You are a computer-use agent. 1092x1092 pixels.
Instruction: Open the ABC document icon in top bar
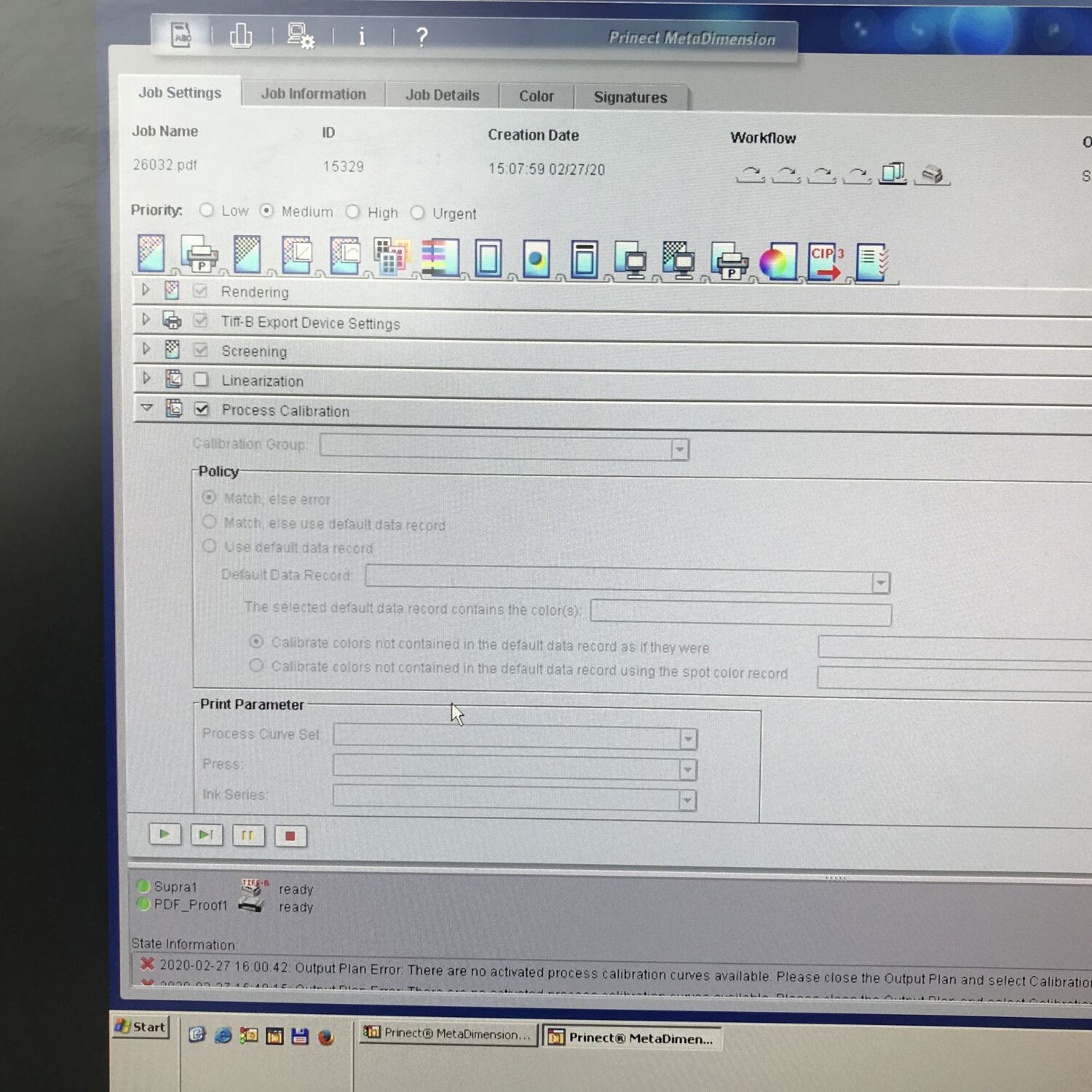tap(181, 34)
